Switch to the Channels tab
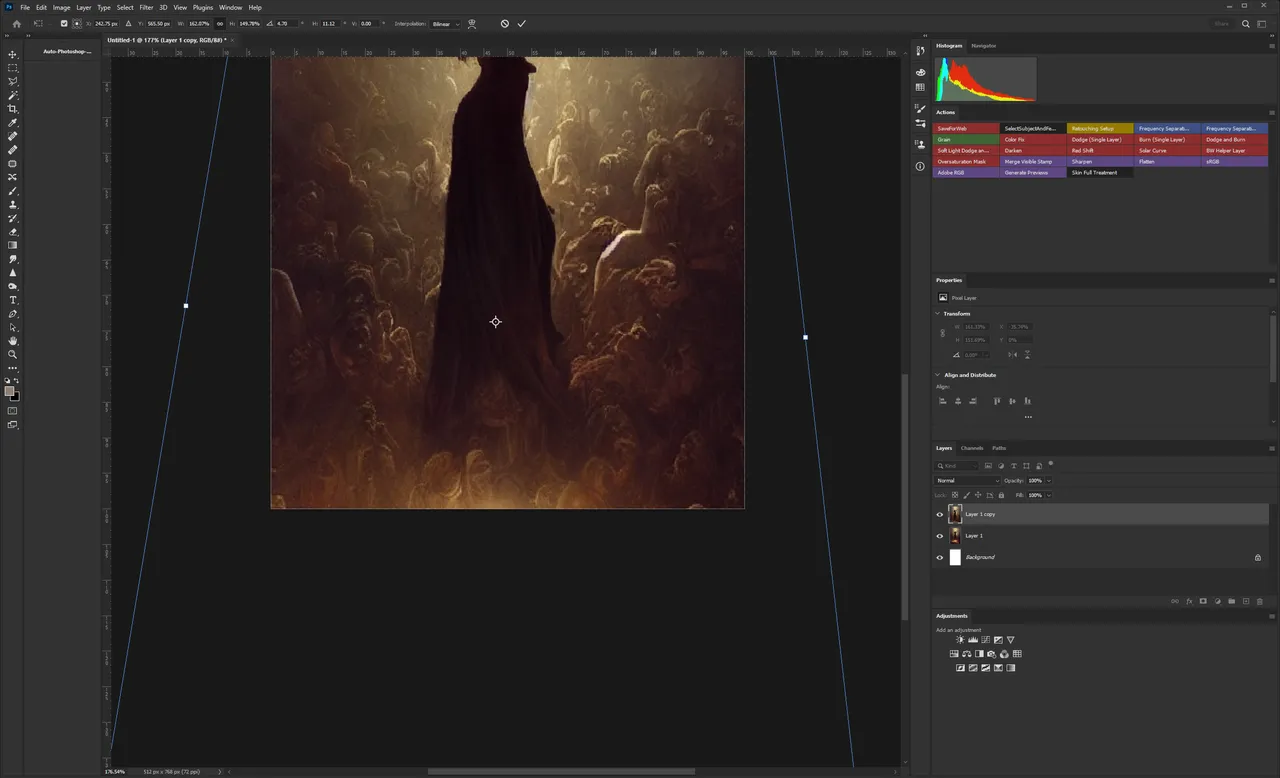1280x778 pixels. pyautogui.click(x=972, y=448)
